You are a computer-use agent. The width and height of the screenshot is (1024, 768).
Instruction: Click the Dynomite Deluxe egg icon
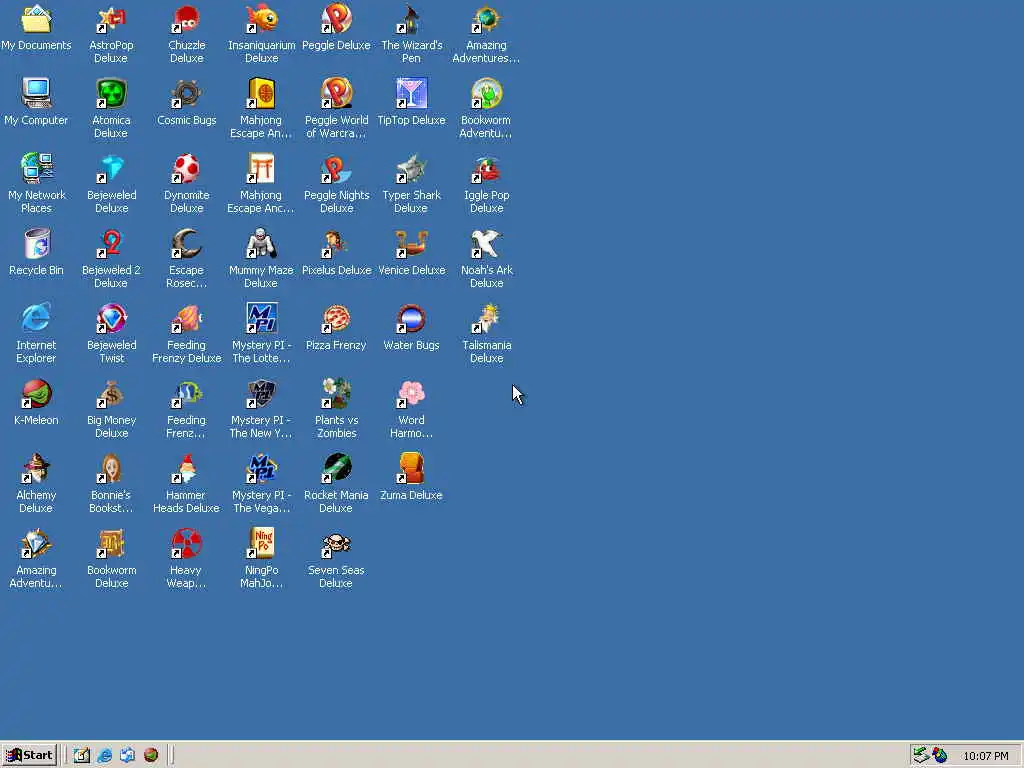click(x=186, y=168)
